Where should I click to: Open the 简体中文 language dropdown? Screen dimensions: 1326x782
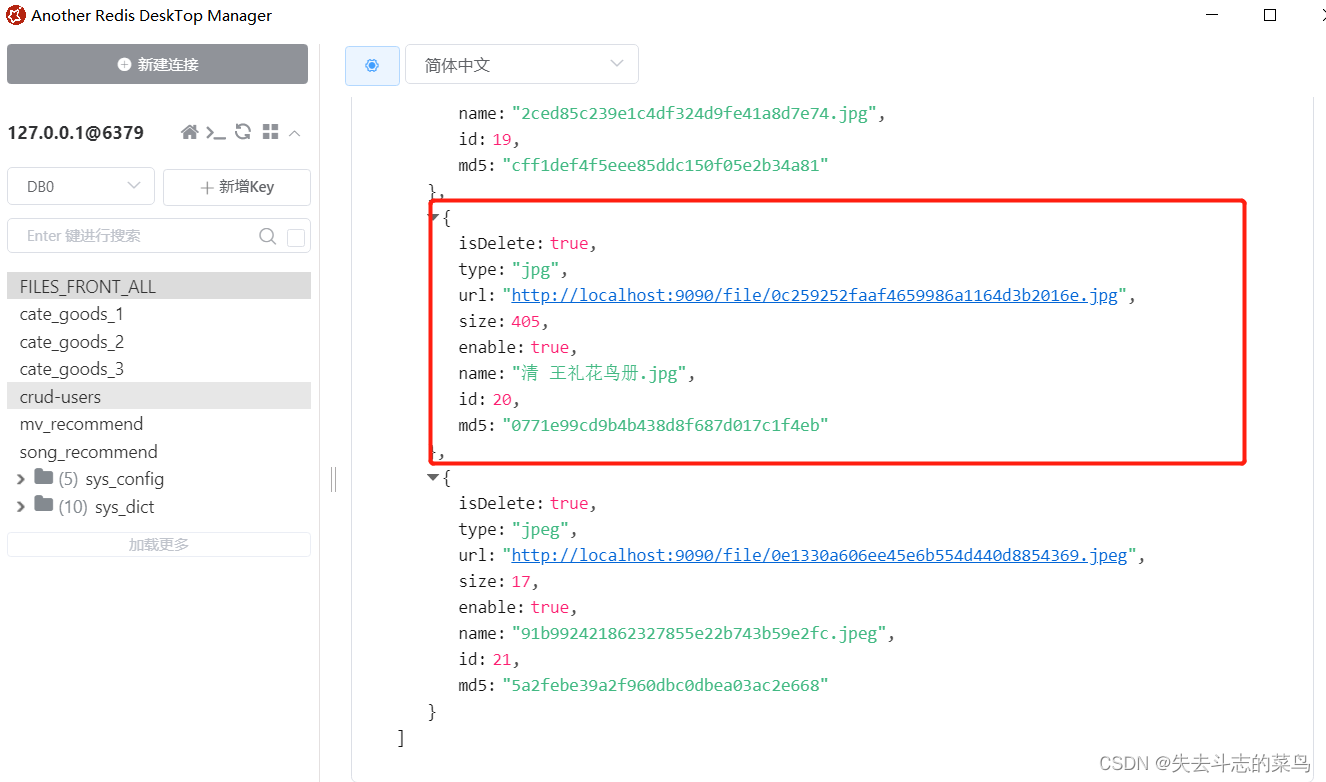click(x=521, y=64)
